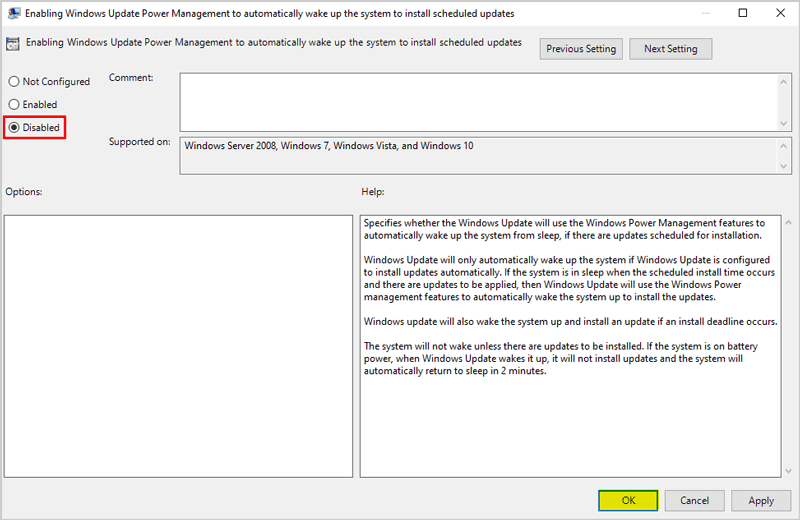Click the Apply button

[761, 501]
